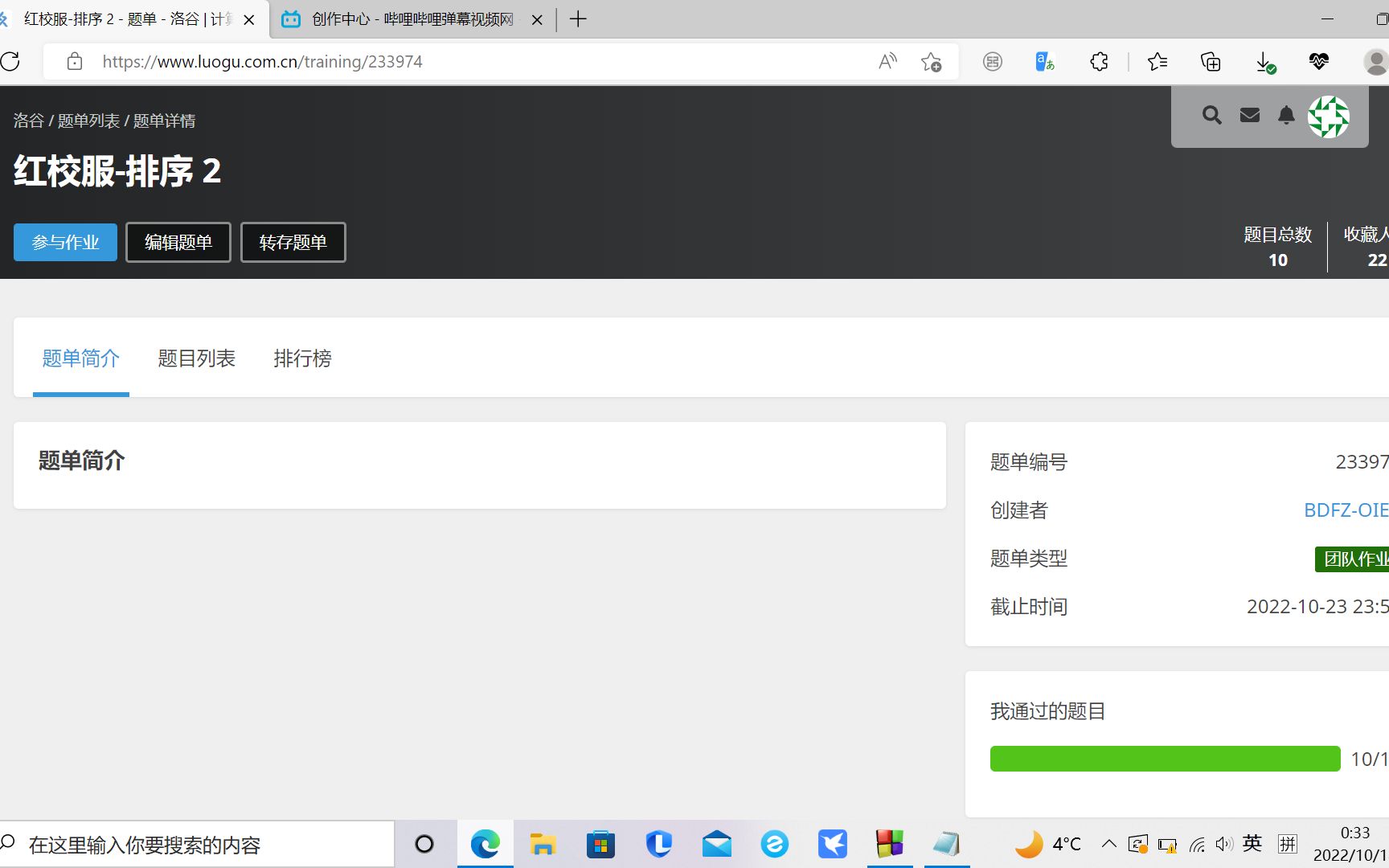
Task: Show hidden system tray icons chevron
Action: 1109,844
